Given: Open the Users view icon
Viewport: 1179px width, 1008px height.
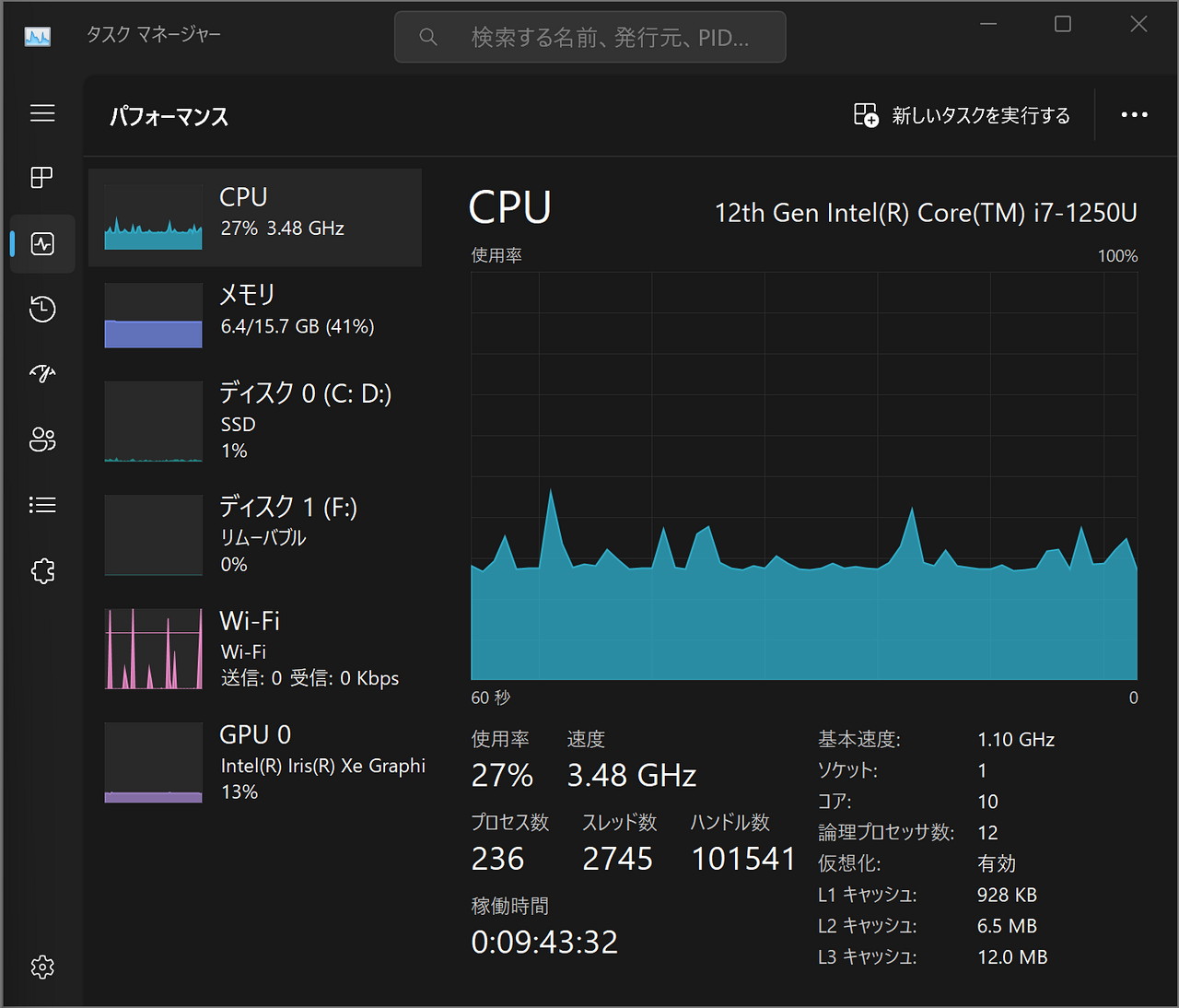Looking at the screenshot, I should 41,440.
